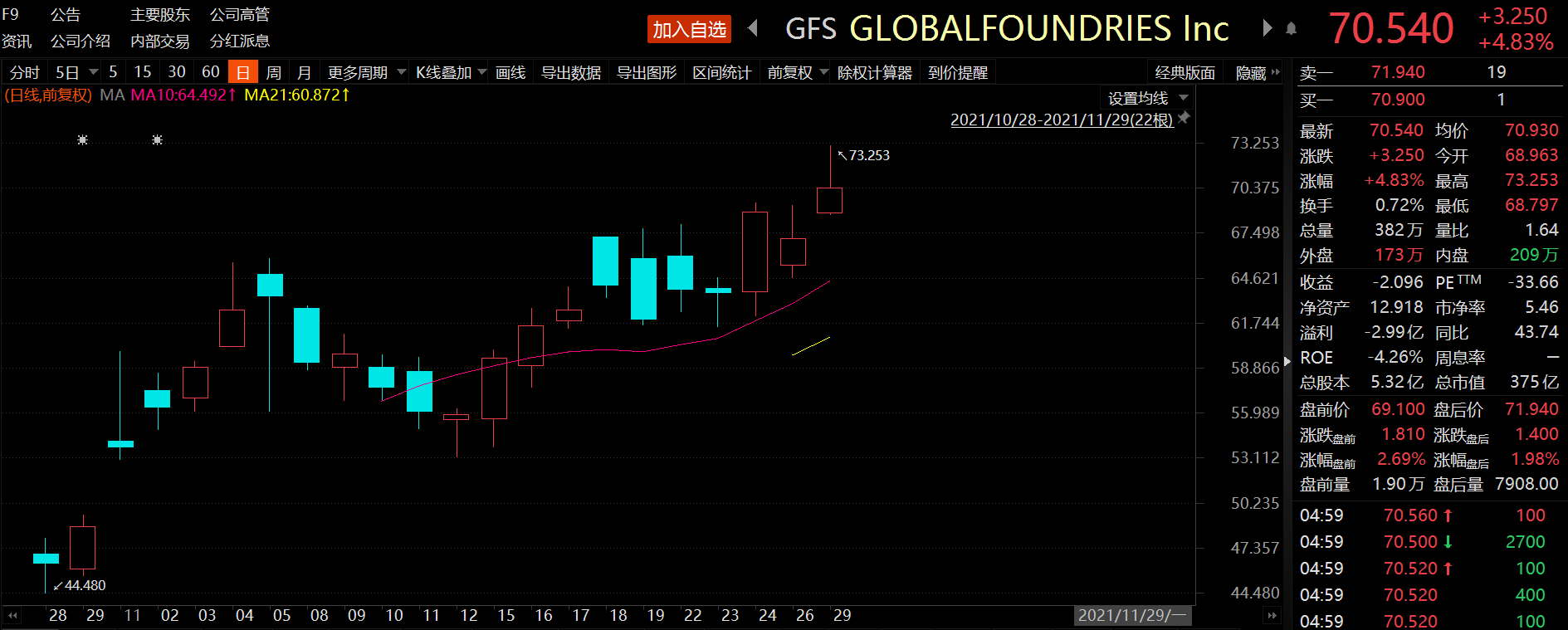Open the 公司介绍 company profile menu
The image size is (1568, 630).
[x=81, y=41]
